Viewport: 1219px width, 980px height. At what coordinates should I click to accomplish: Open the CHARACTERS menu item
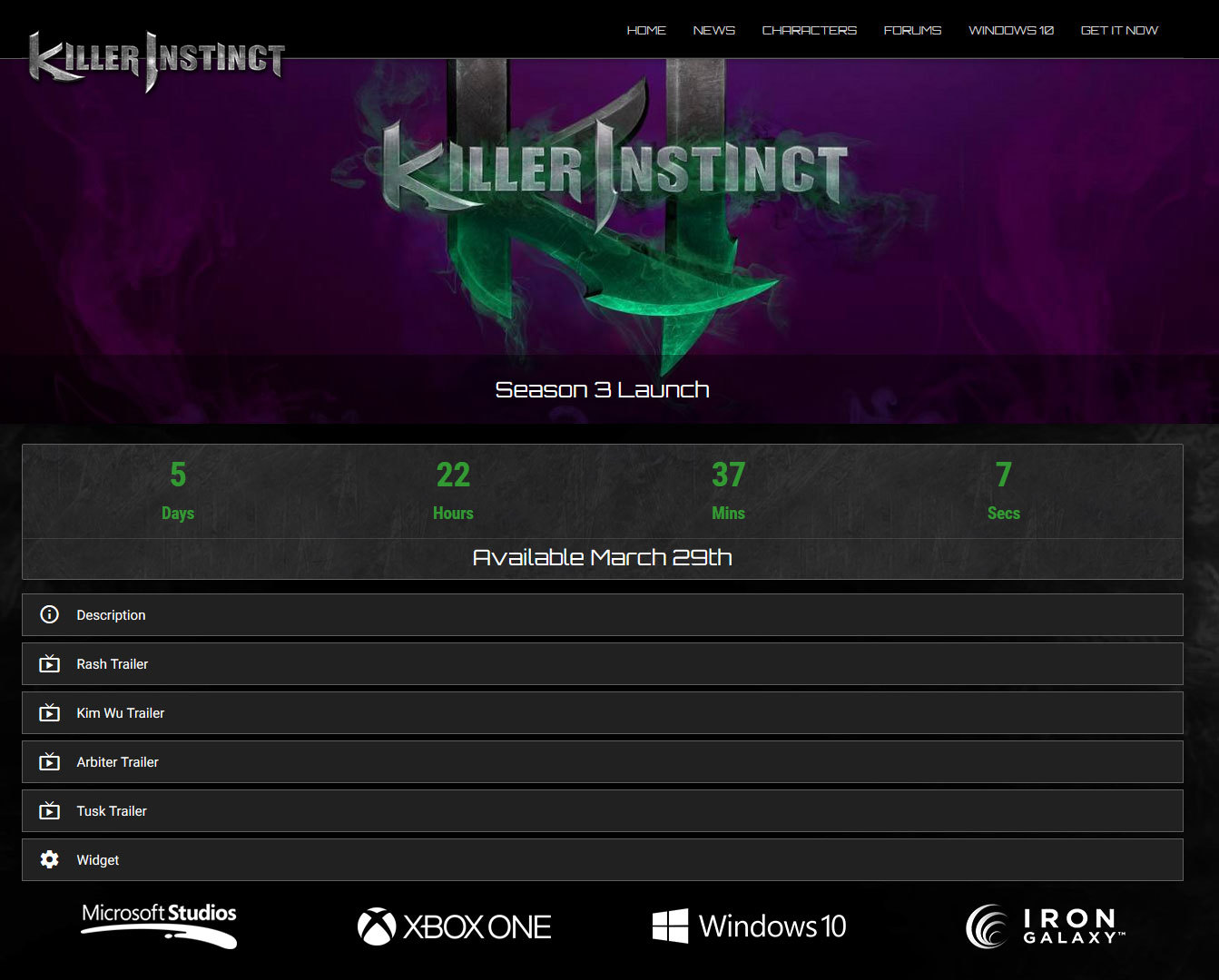pyautogui.click(x=810, y=30)
